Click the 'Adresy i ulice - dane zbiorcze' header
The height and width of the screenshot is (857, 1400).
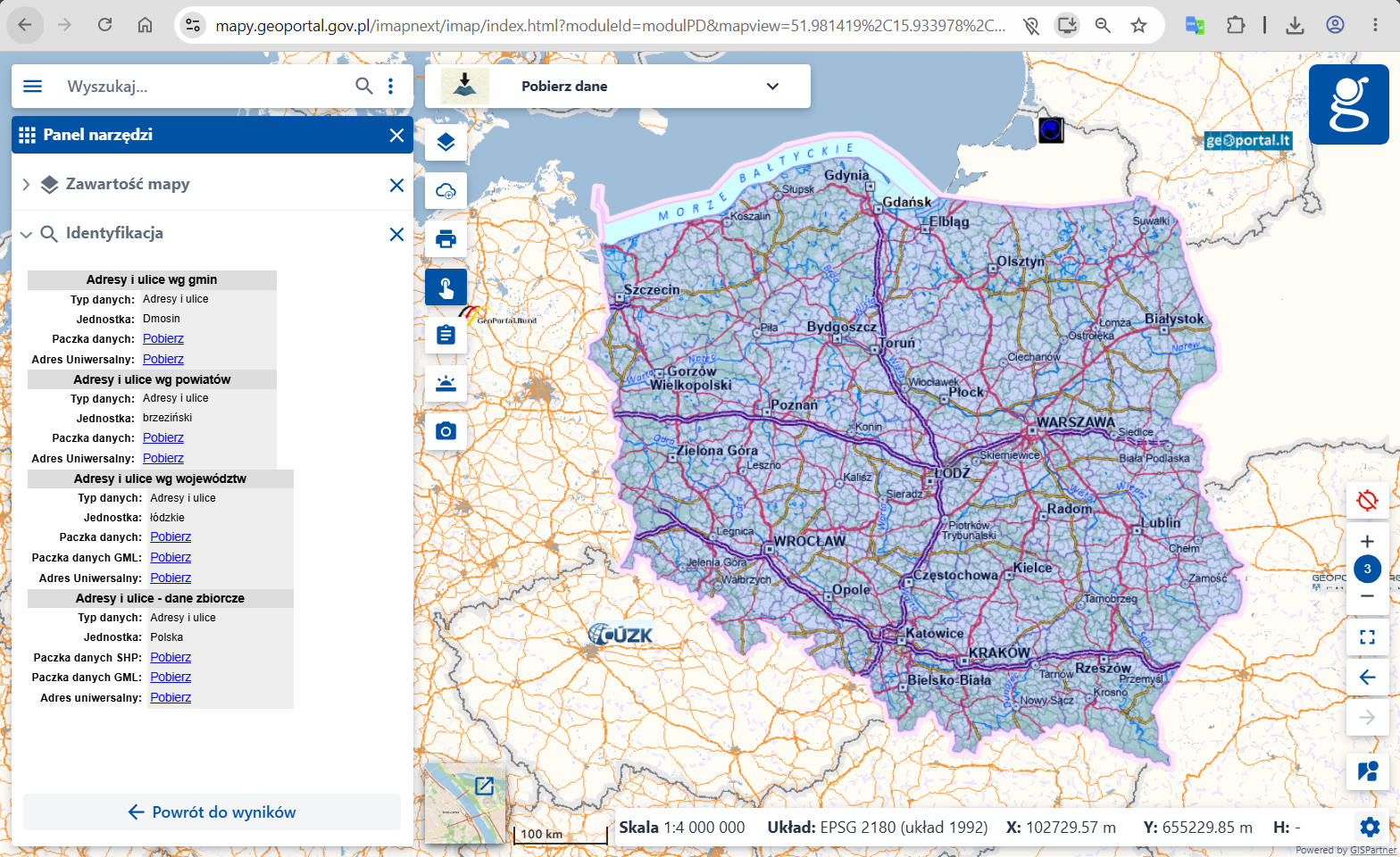161,598
